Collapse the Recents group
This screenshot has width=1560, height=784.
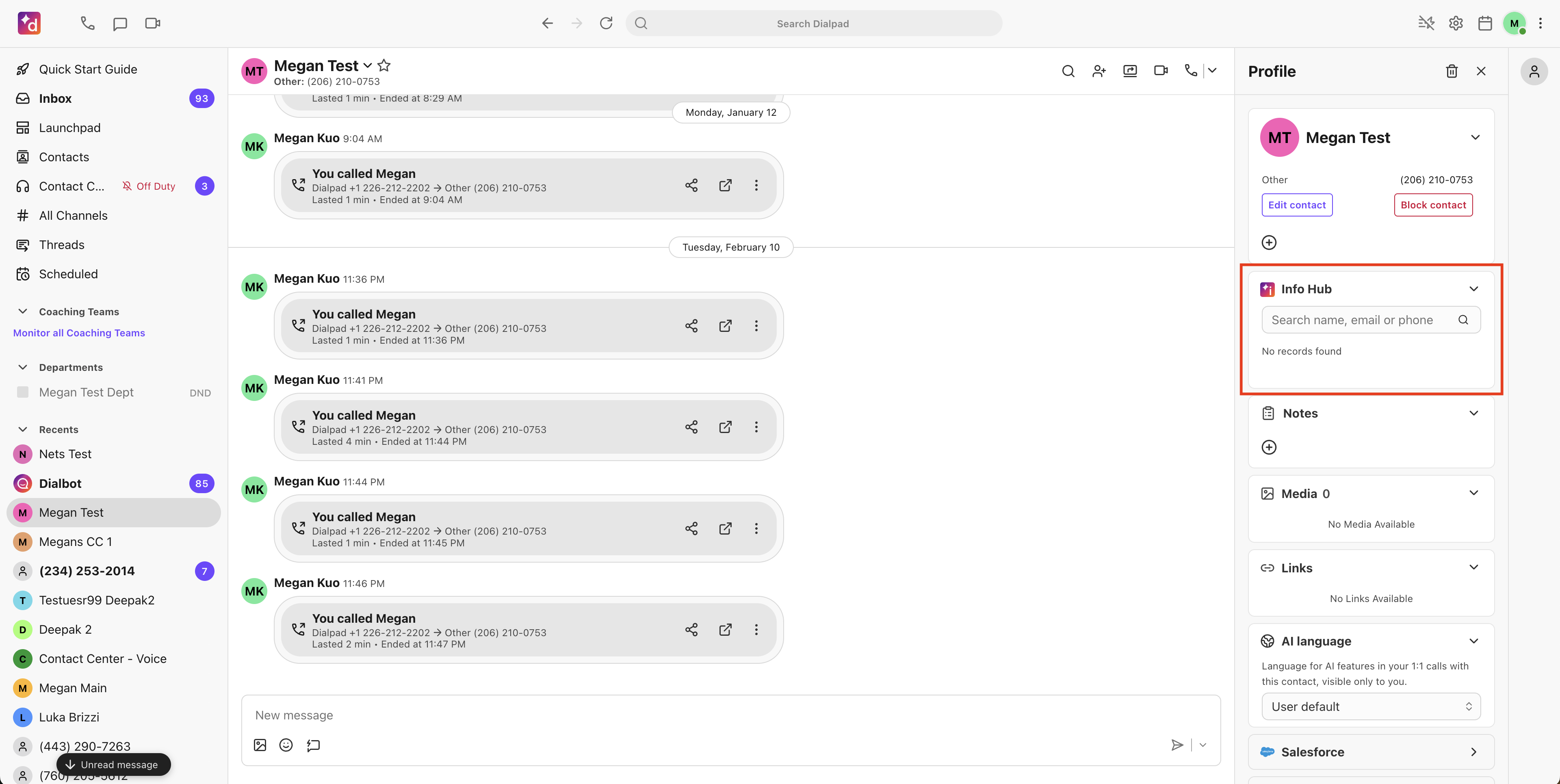(23, 429)
